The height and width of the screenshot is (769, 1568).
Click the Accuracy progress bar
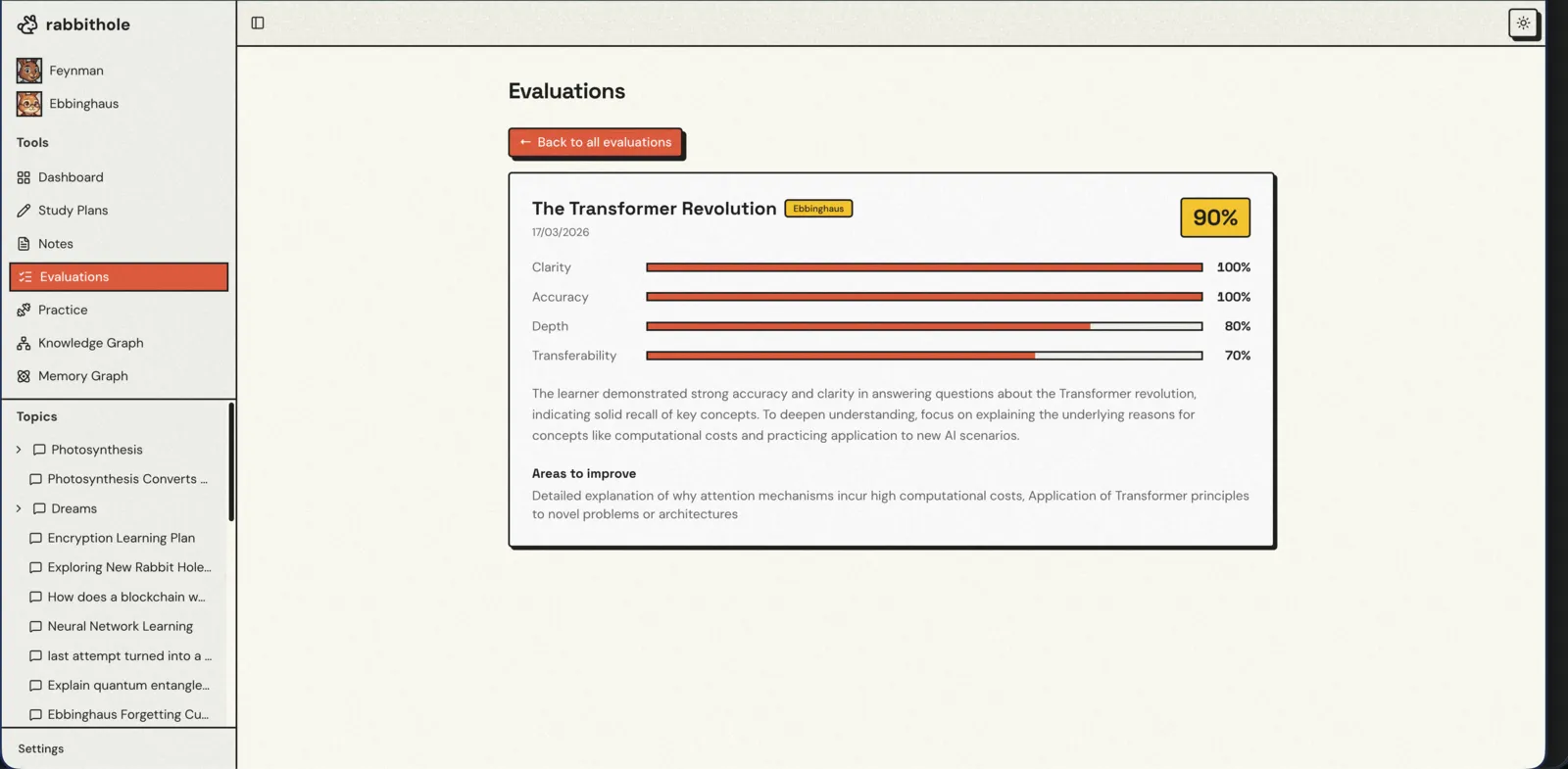pyautogui.click(x=924, y=297)
